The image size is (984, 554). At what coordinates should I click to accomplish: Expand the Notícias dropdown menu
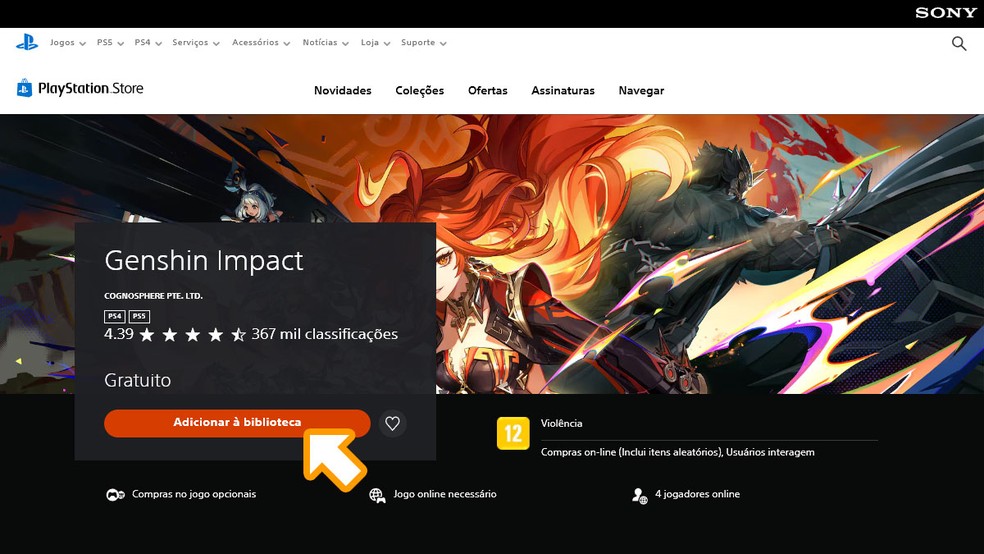pos(325,43)
